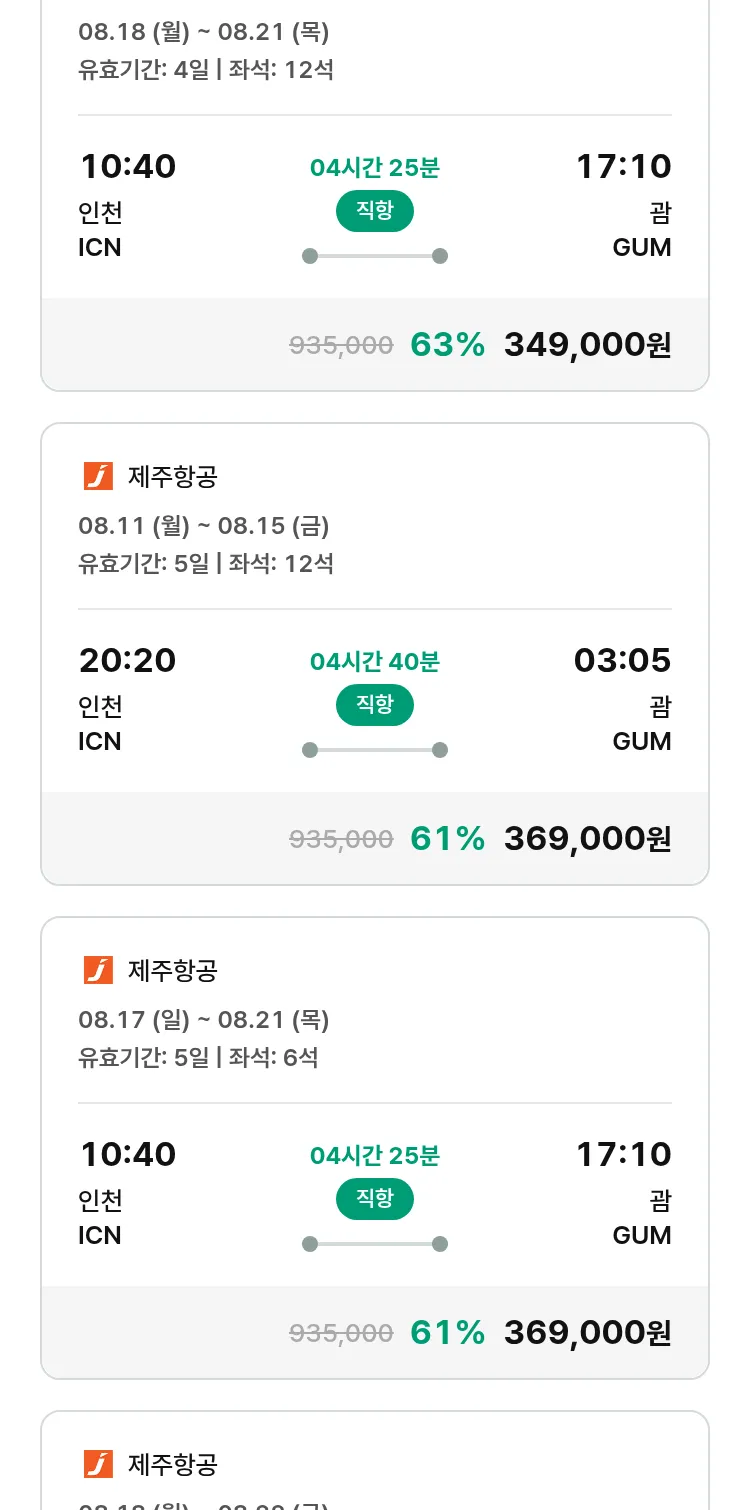Click the 20:20 departure time
The image size is (750, 1510).
pyautogui.click(x=127, y=660)
